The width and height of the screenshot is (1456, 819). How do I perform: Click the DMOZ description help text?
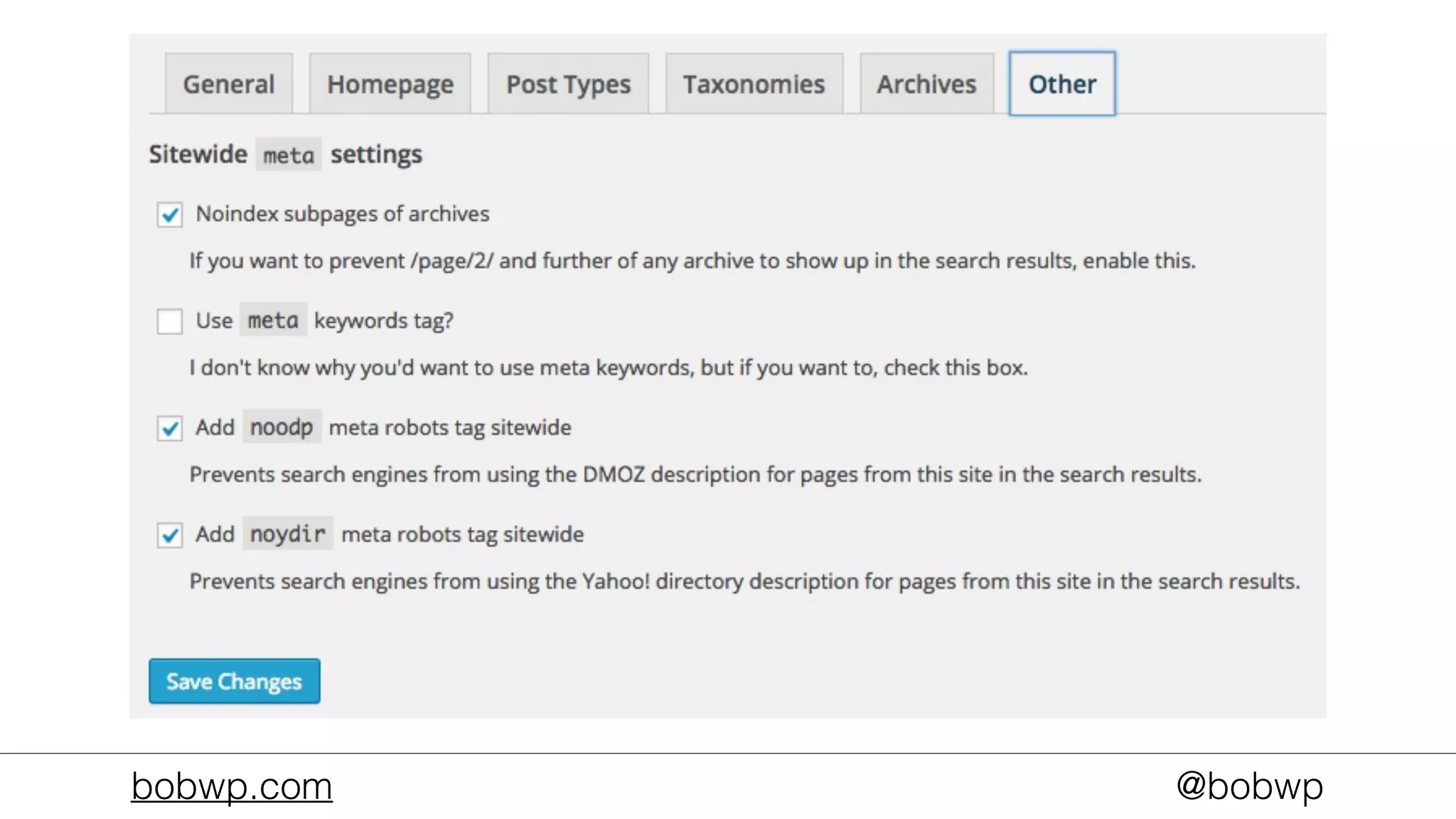[x=695, y=474]
